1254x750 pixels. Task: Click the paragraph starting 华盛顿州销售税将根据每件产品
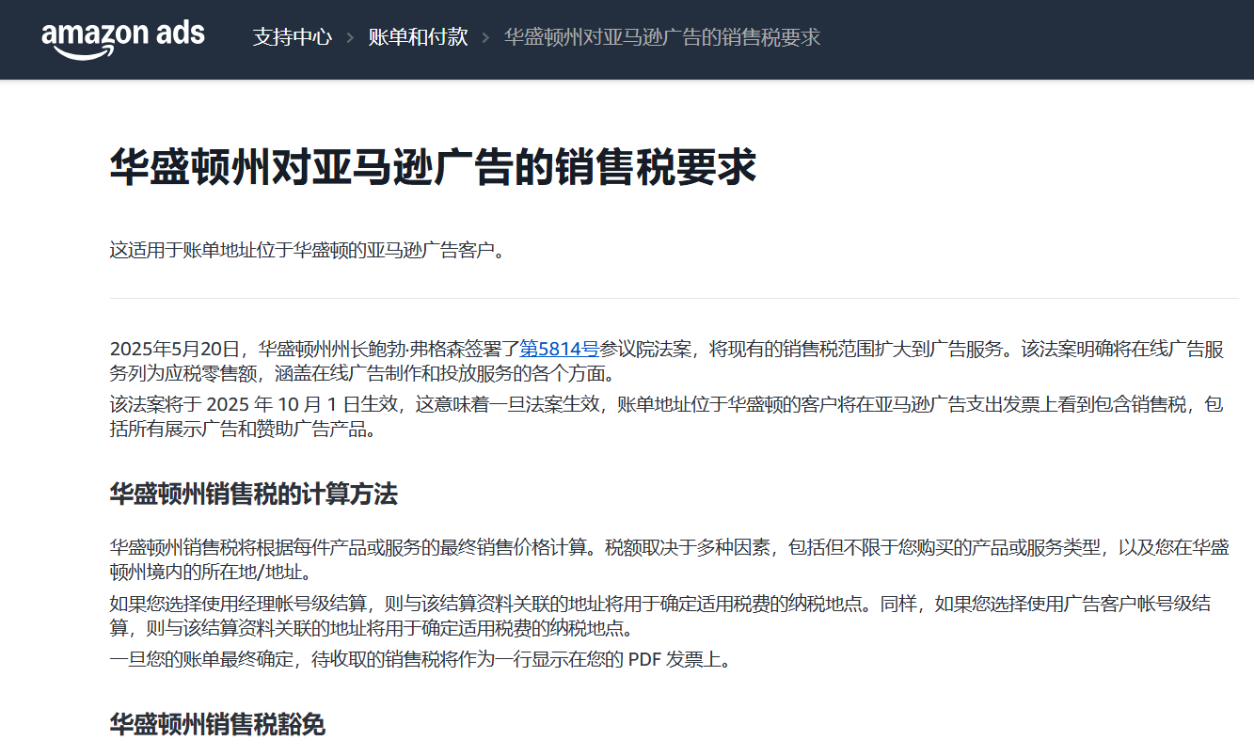[x=666, y=559]
